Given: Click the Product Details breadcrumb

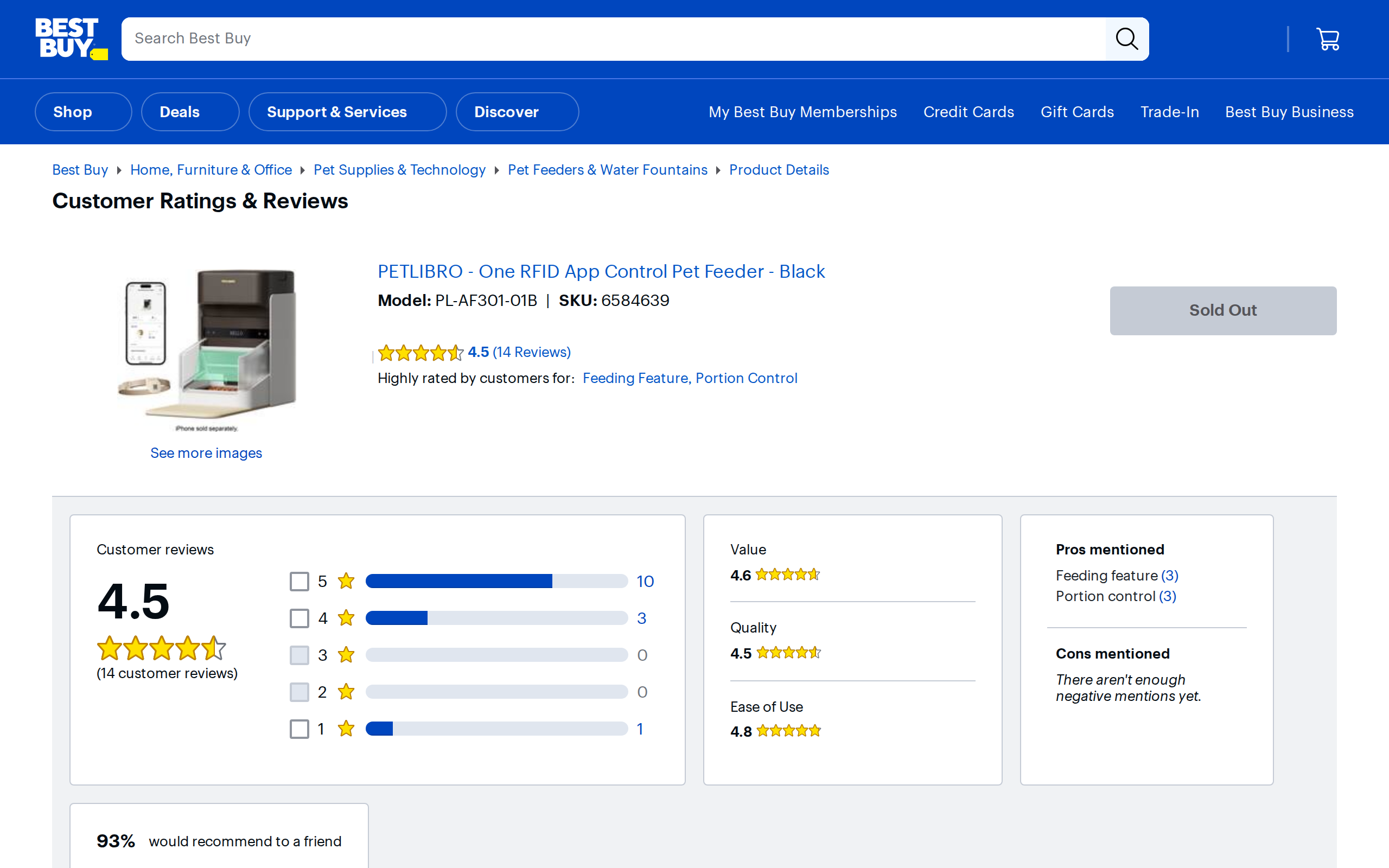Looking at the screenshot, I should [779, 170].
